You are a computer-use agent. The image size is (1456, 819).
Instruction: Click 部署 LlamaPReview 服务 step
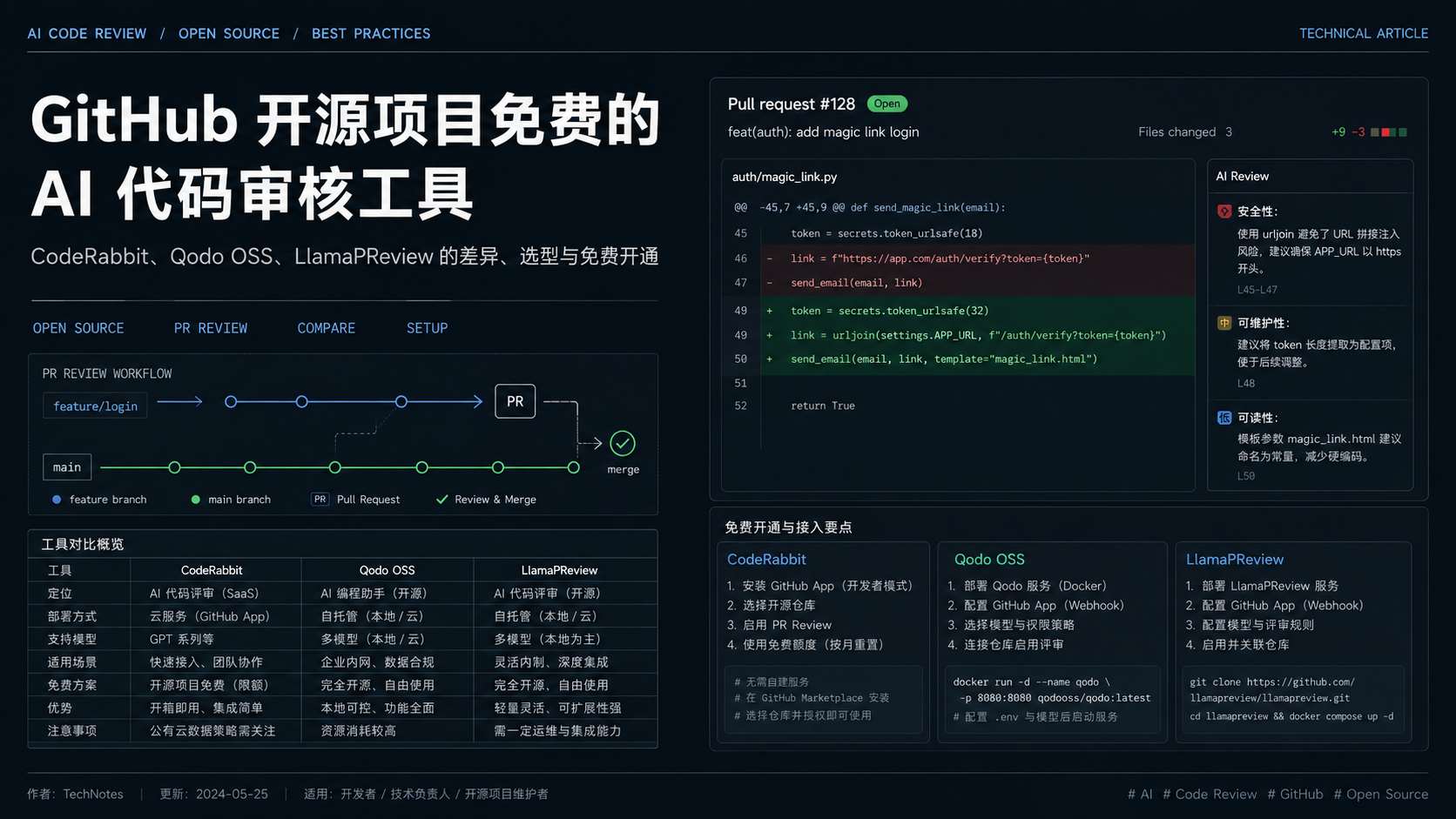[x=1263, y=586]
